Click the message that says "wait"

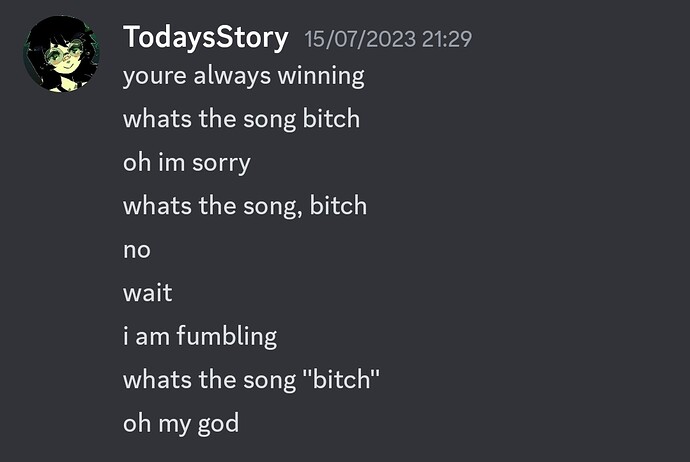(147, 293)
